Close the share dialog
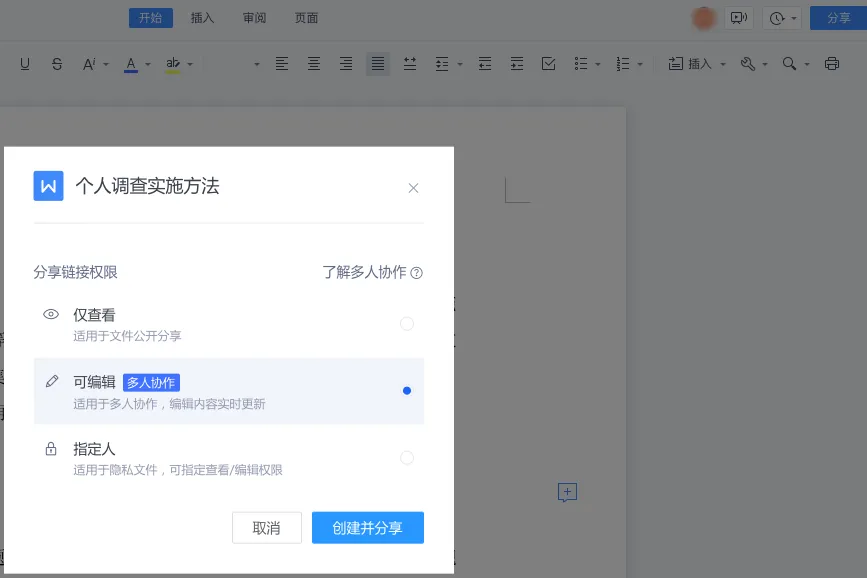The width and height of the screenshot is (867, 578). (413, 188)
